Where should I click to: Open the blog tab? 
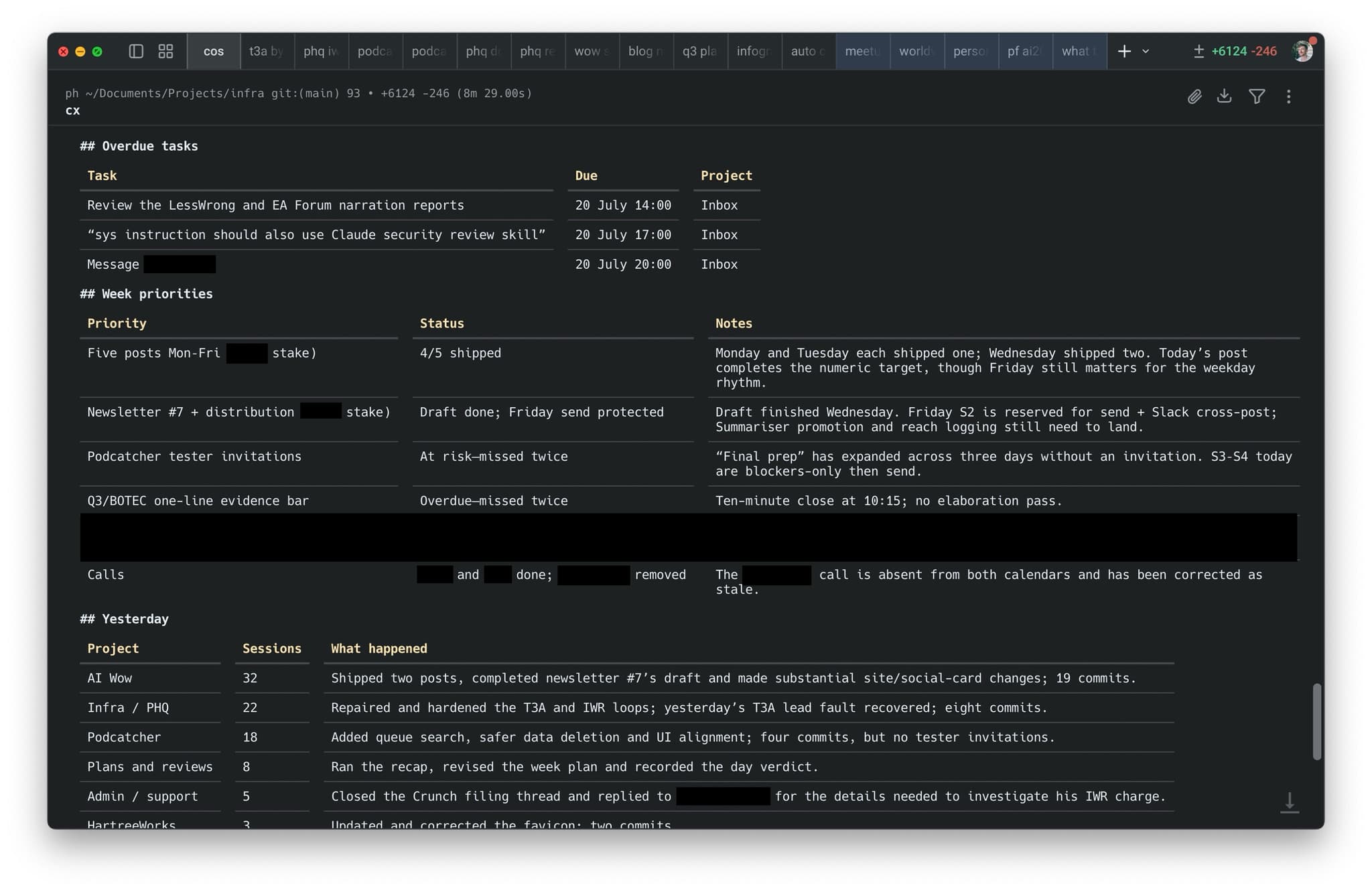coord(645,51)
